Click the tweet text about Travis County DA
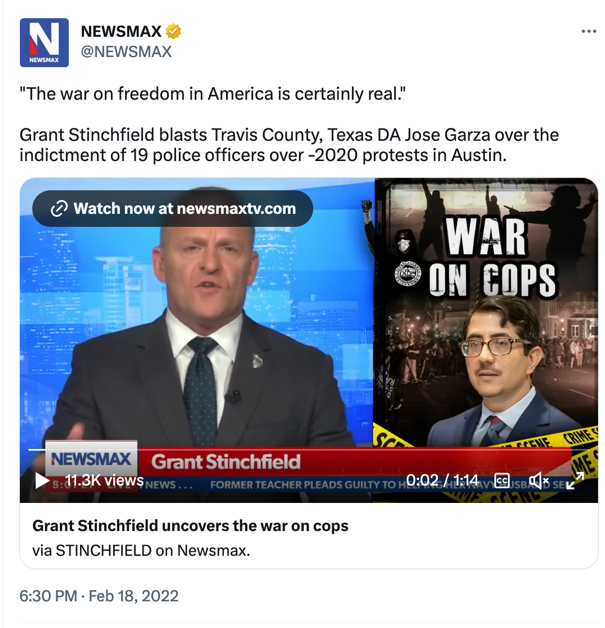The width and height of the screenshot is (605, 628). click(x=289, y=145)
